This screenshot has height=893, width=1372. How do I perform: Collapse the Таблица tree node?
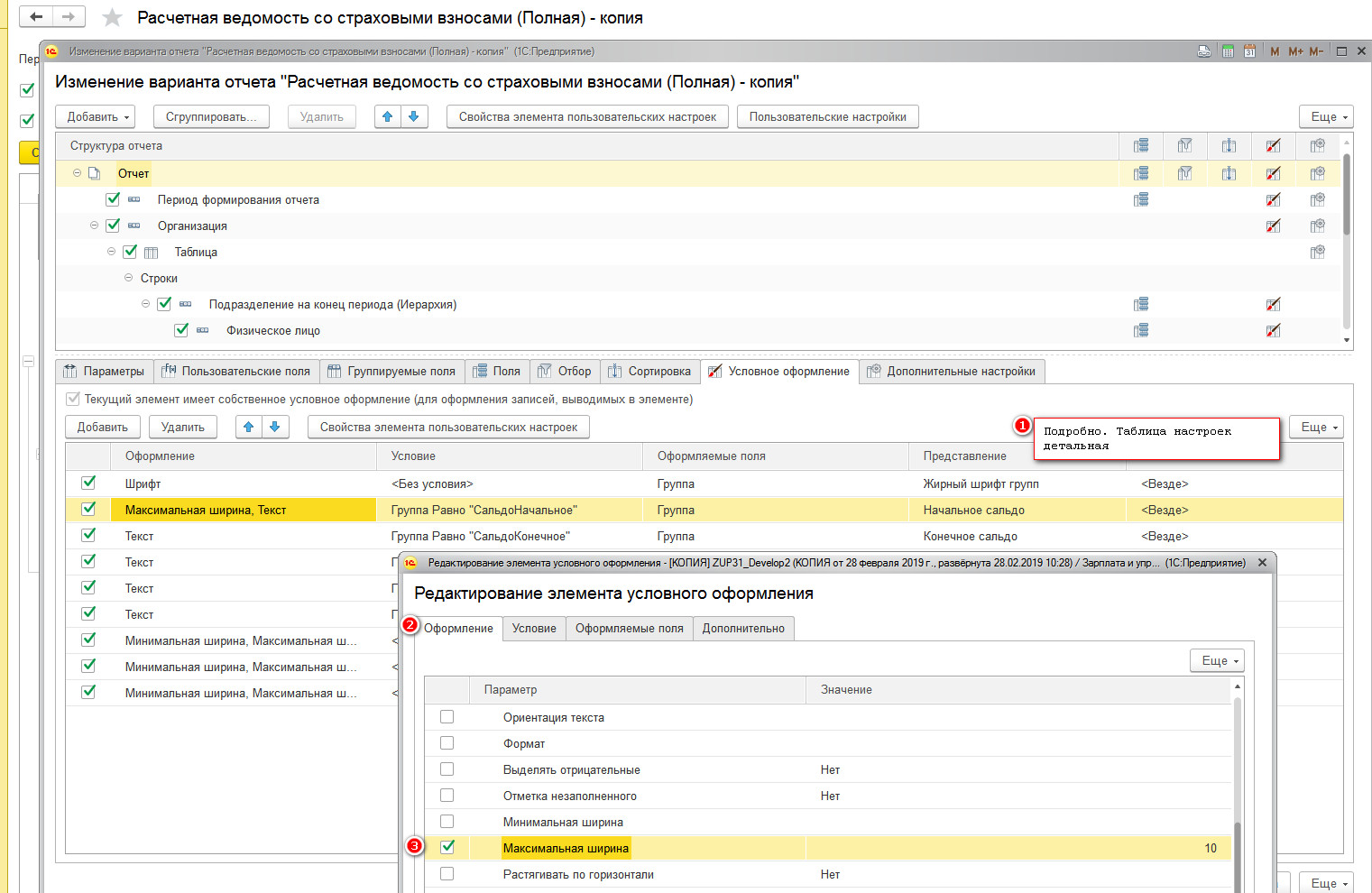[x=111, y=252]
